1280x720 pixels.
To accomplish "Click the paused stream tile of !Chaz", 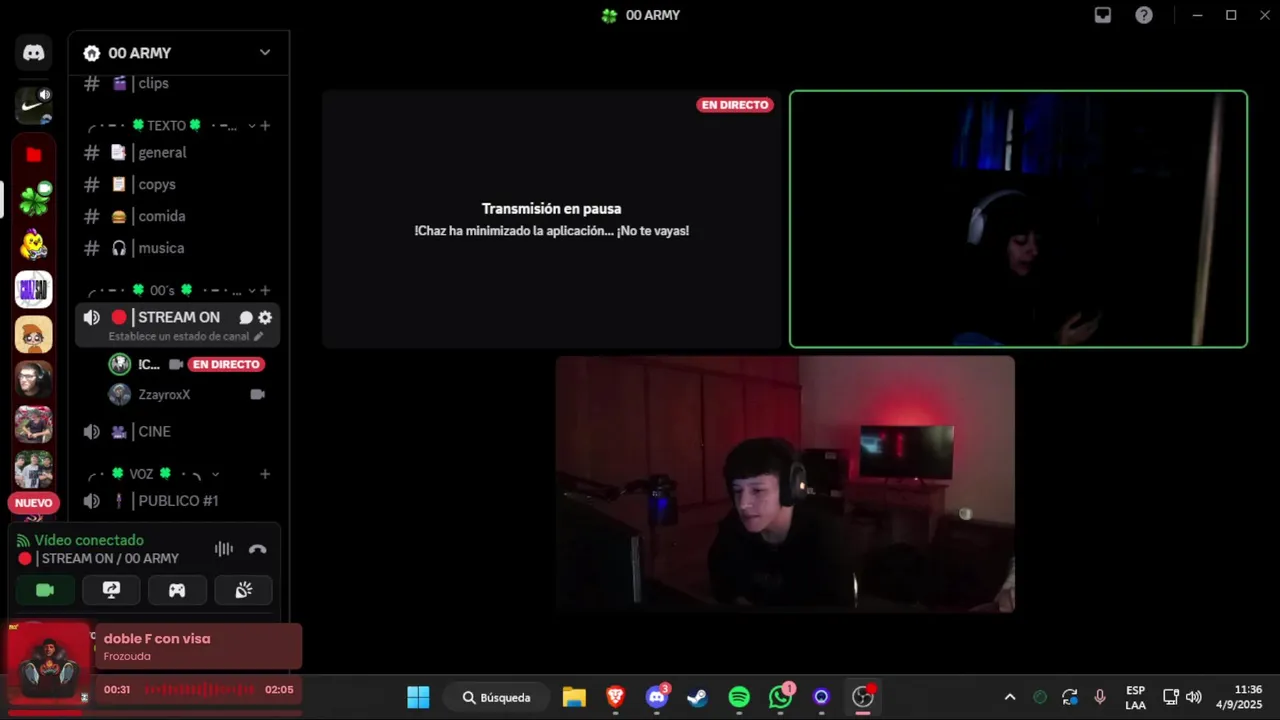I will (x=551, y=219).
